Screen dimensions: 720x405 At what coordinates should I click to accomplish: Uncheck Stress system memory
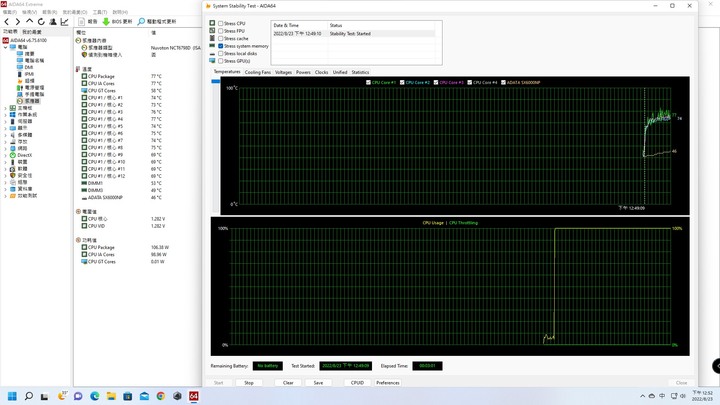tap(220, 46)
